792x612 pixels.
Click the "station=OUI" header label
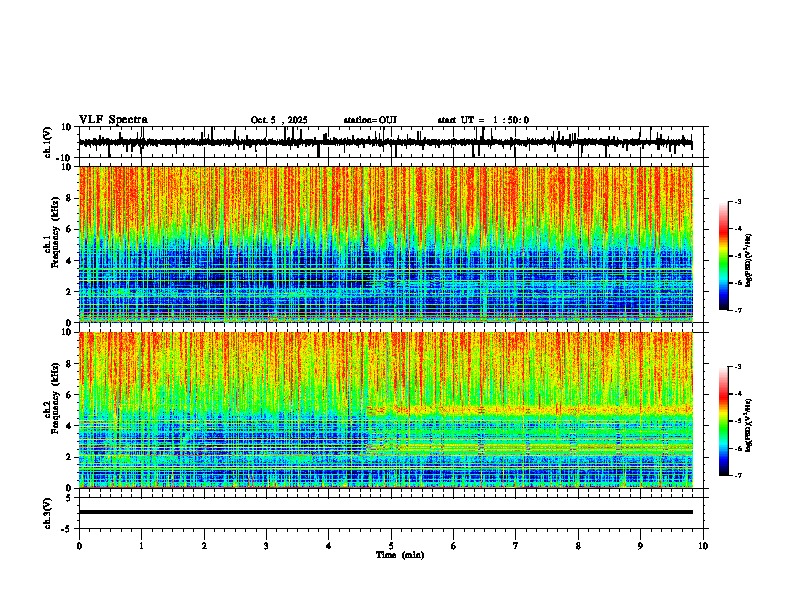click(x=370, y=120)
